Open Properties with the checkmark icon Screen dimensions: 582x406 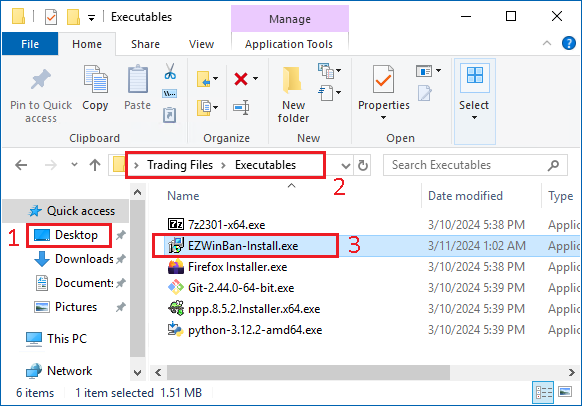pos(383,79)
